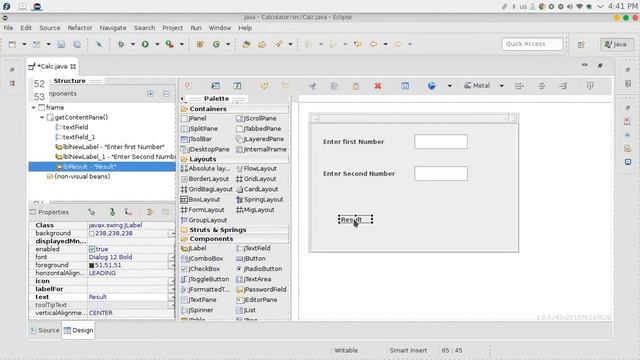The image size is (640, 360).
Task: Choose BorderLayout in the palette
Action: pos(205,179)
